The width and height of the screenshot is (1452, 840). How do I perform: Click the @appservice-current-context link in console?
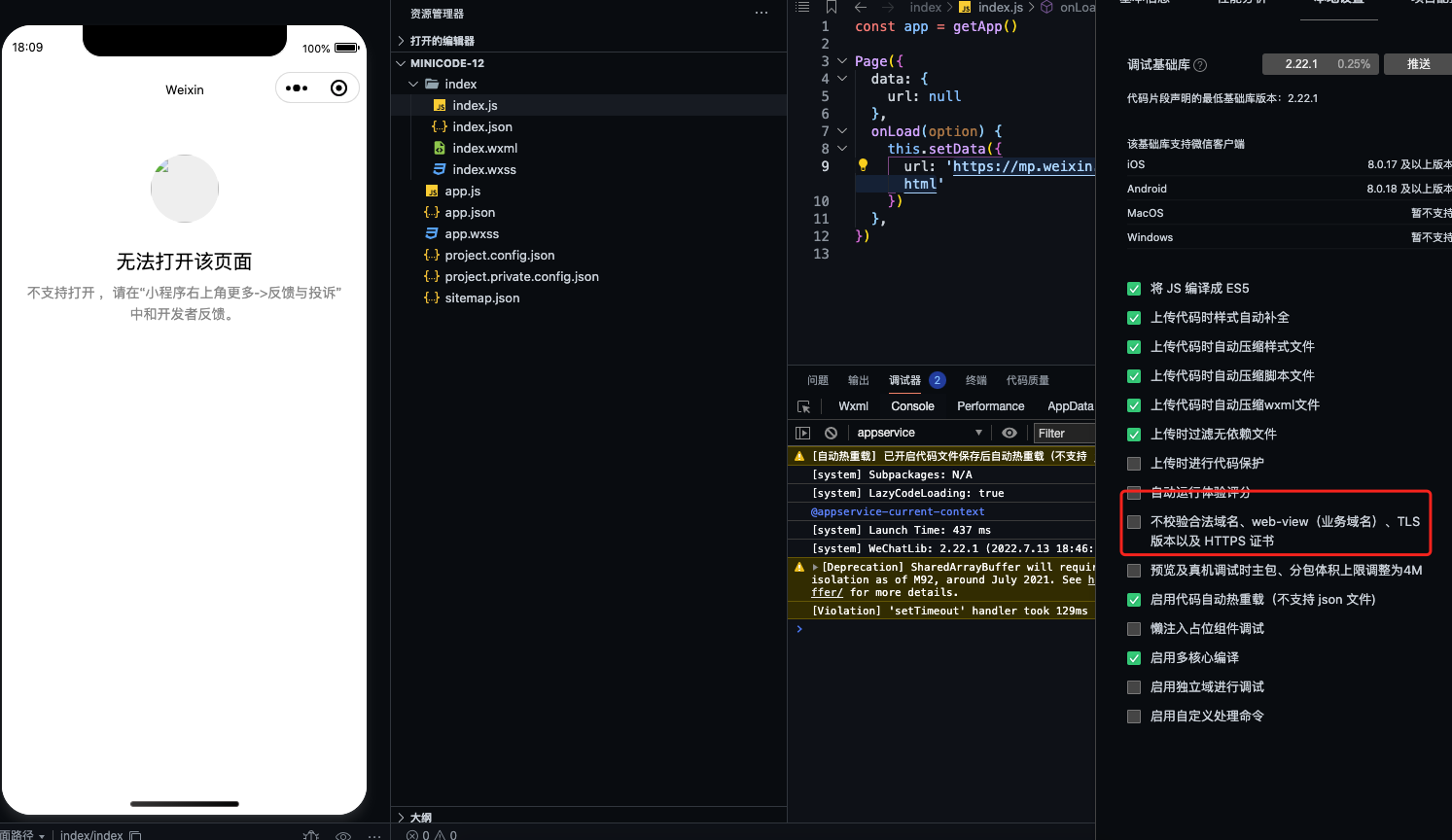click(898, 511)
